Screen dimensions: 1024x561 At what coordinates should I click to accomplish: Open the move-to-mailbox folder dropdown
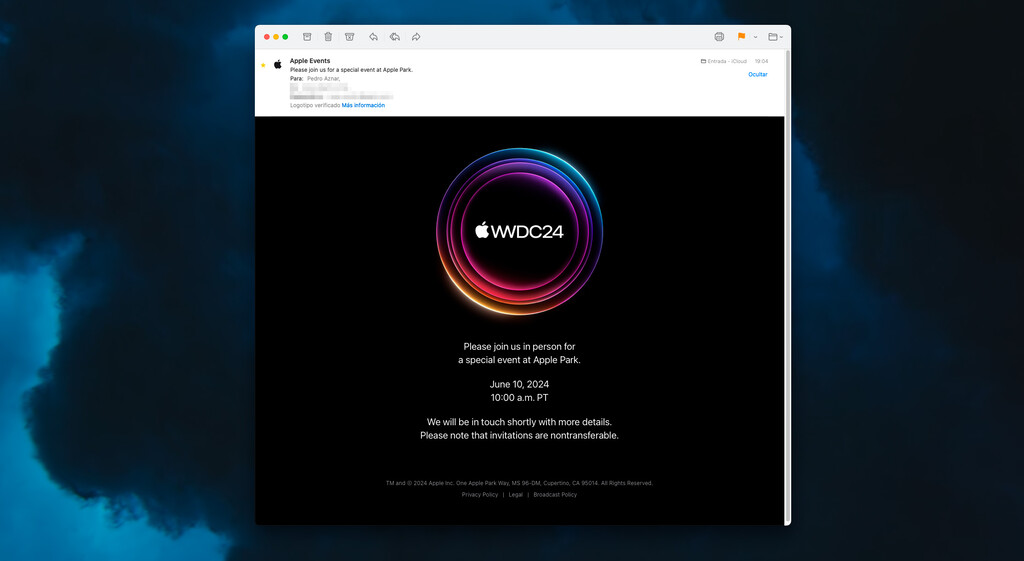click(775, 37)
